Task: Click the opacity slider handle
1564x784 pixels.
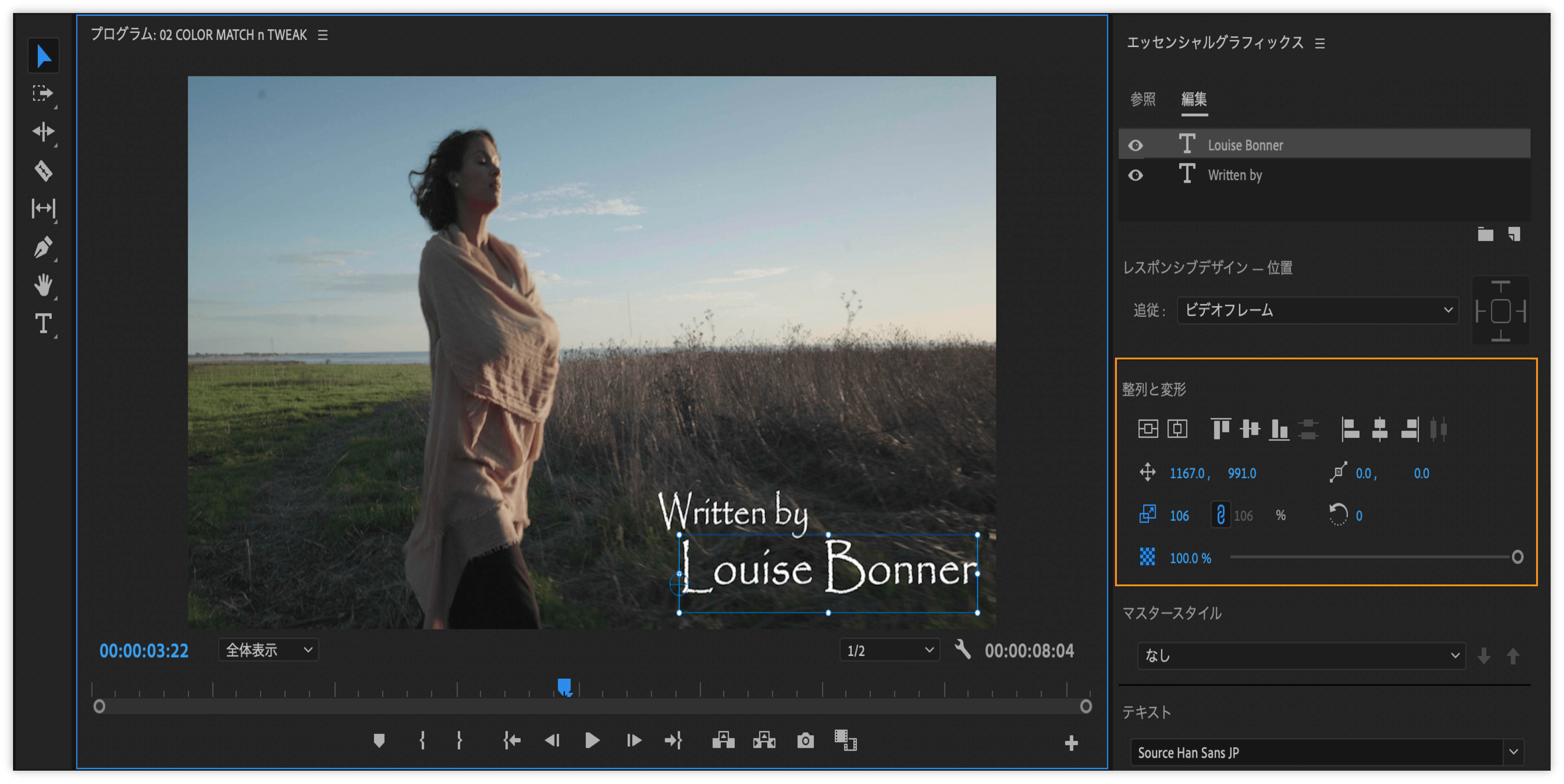Action: (x=1517, y=557)
